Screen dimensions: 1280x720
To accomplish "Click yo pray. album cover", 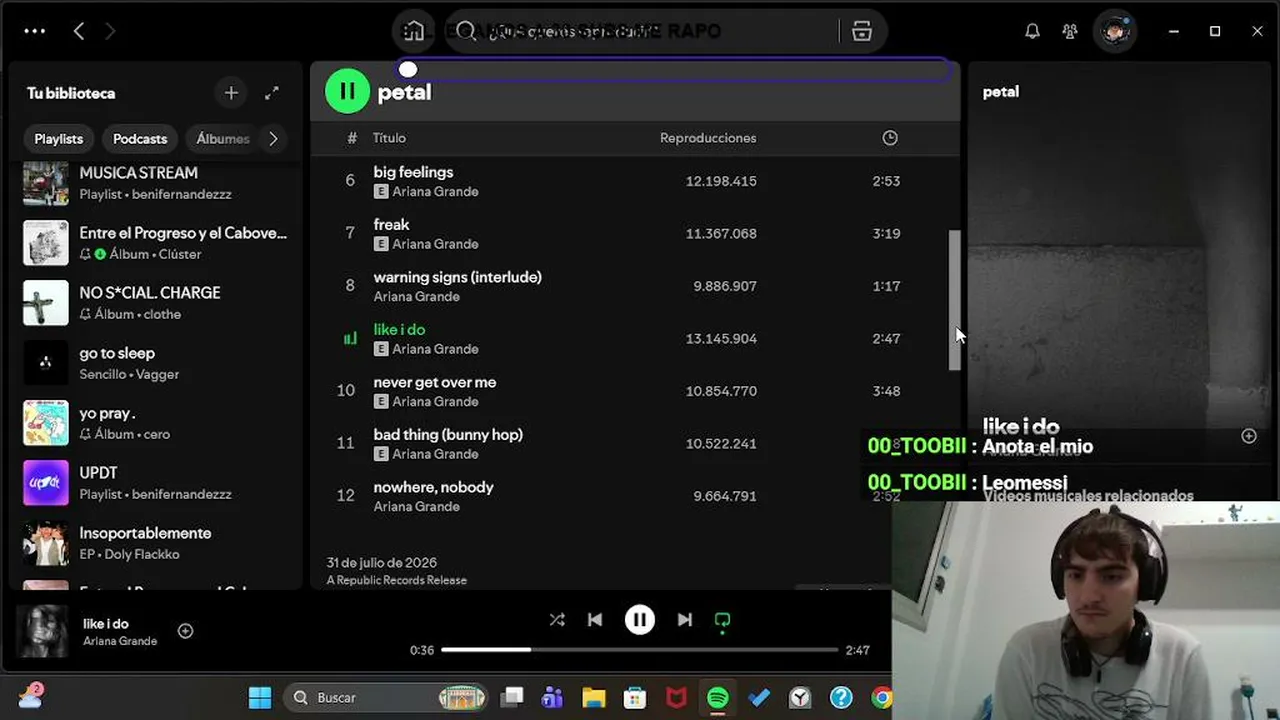I will tap(46, 423).
